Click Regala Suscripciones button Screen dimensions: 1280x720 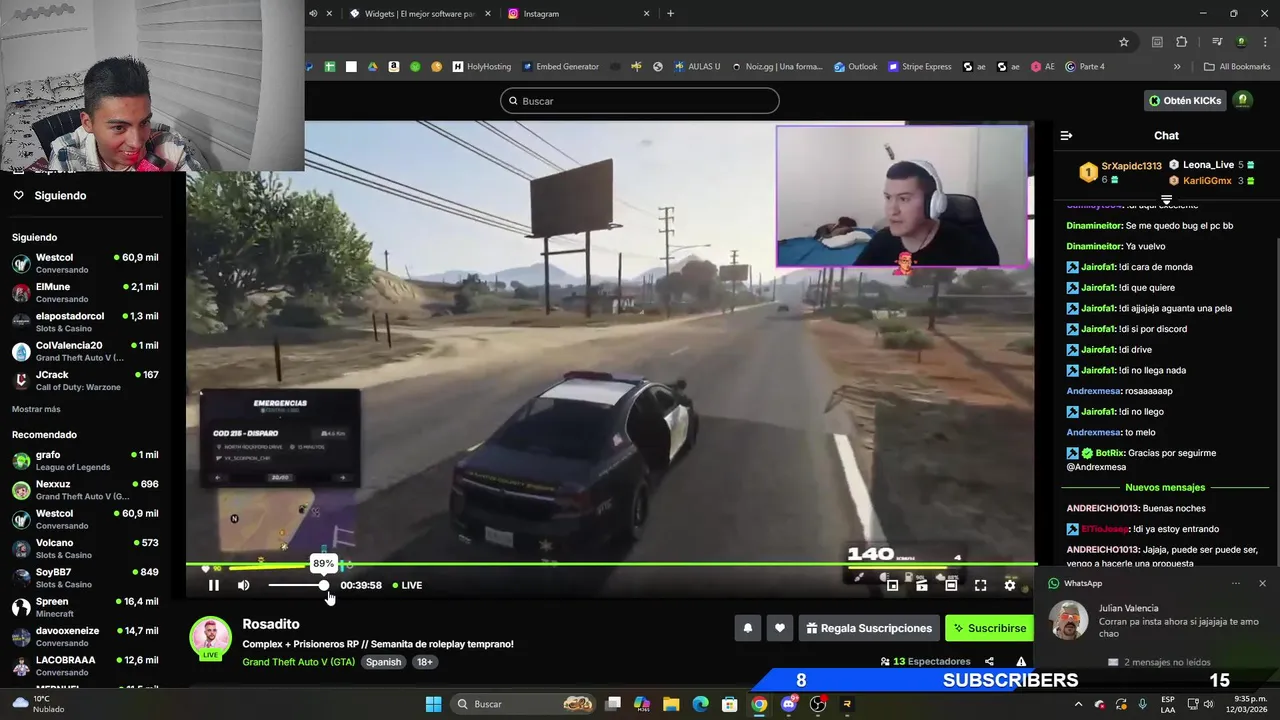[869, 628]
